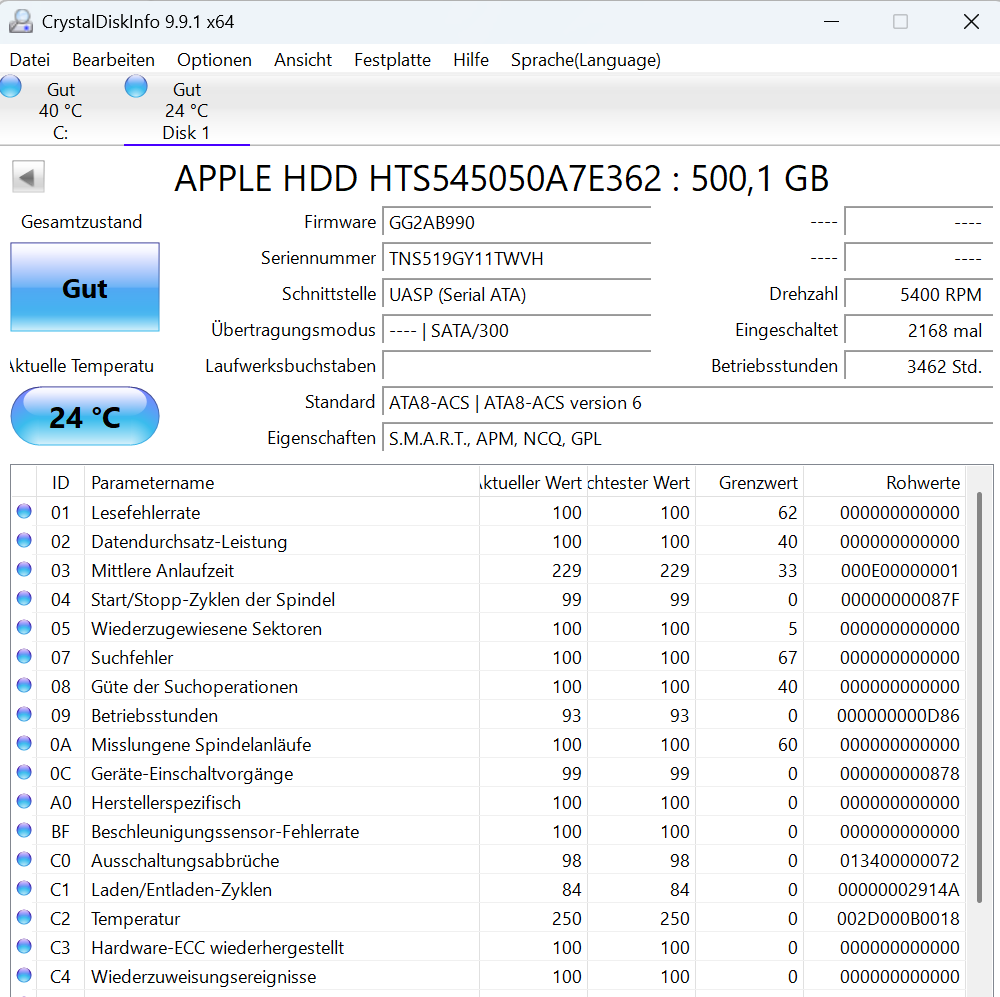Select raw value 002D000B0018
1000x997 pixels.
(899, 919)
